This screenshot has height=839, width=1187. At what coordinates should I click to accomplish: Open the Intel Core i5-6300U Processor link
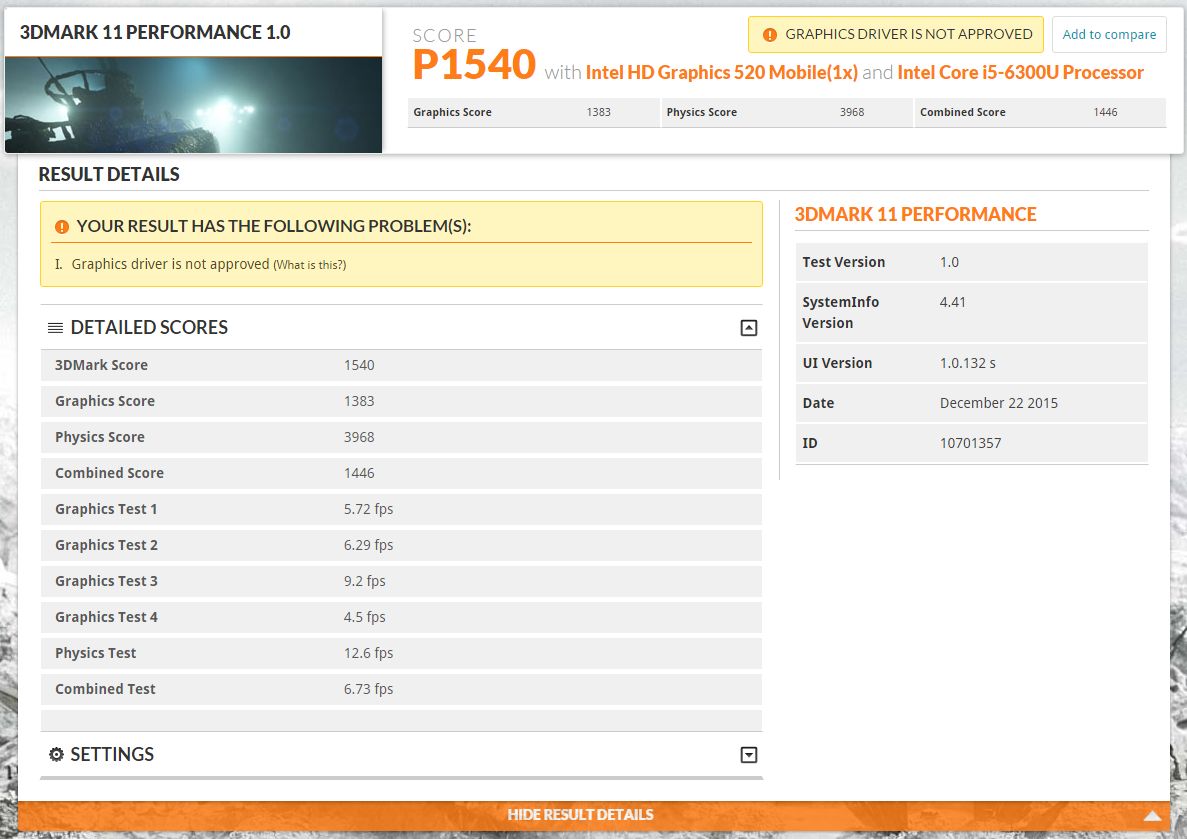pyautogui.click(x=1020, y=73)
